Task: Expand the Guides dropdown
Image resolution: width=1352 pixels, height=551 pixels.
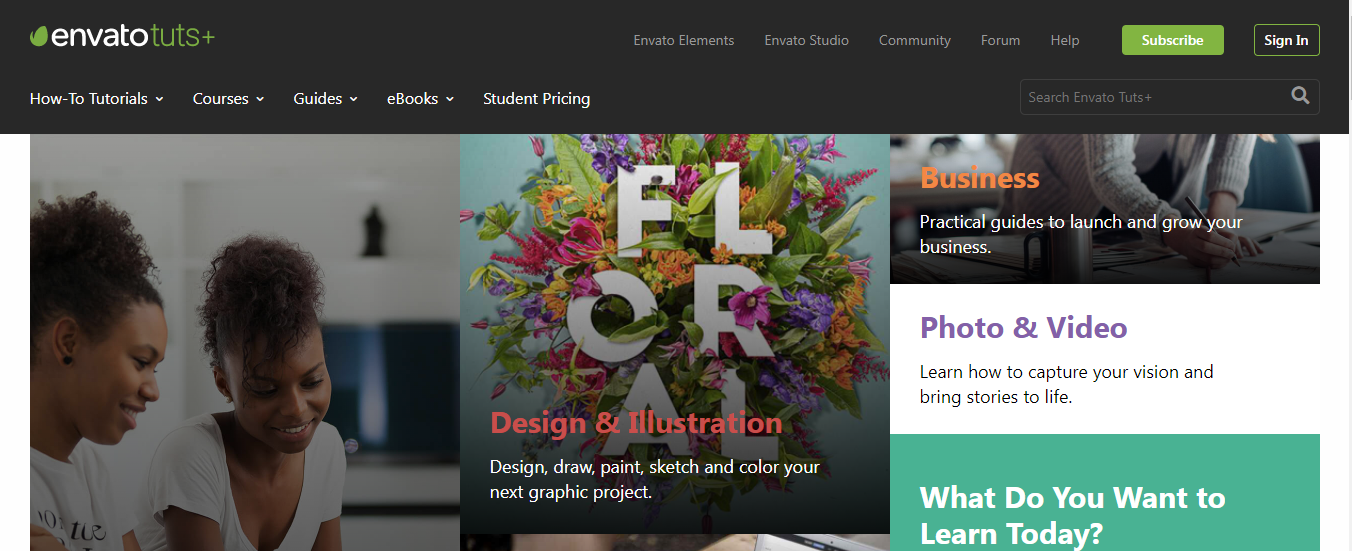Action: (x=325, y=99)
